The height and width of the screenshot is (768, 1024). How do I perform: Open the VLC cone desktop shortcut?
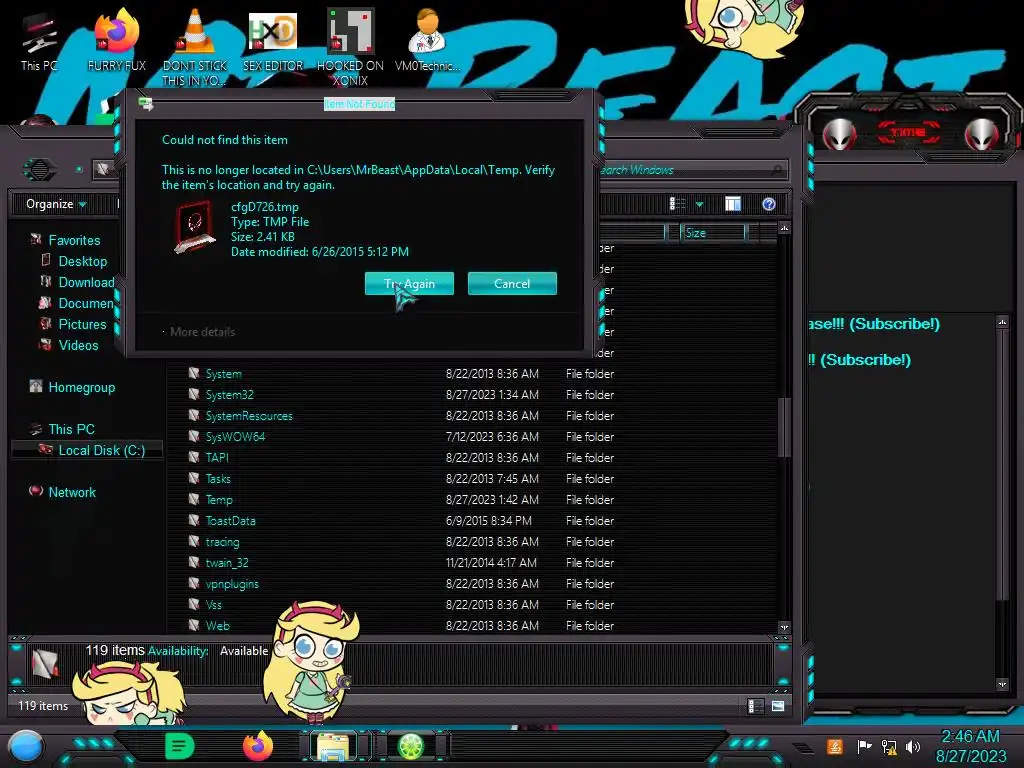(x=195, y=47)
